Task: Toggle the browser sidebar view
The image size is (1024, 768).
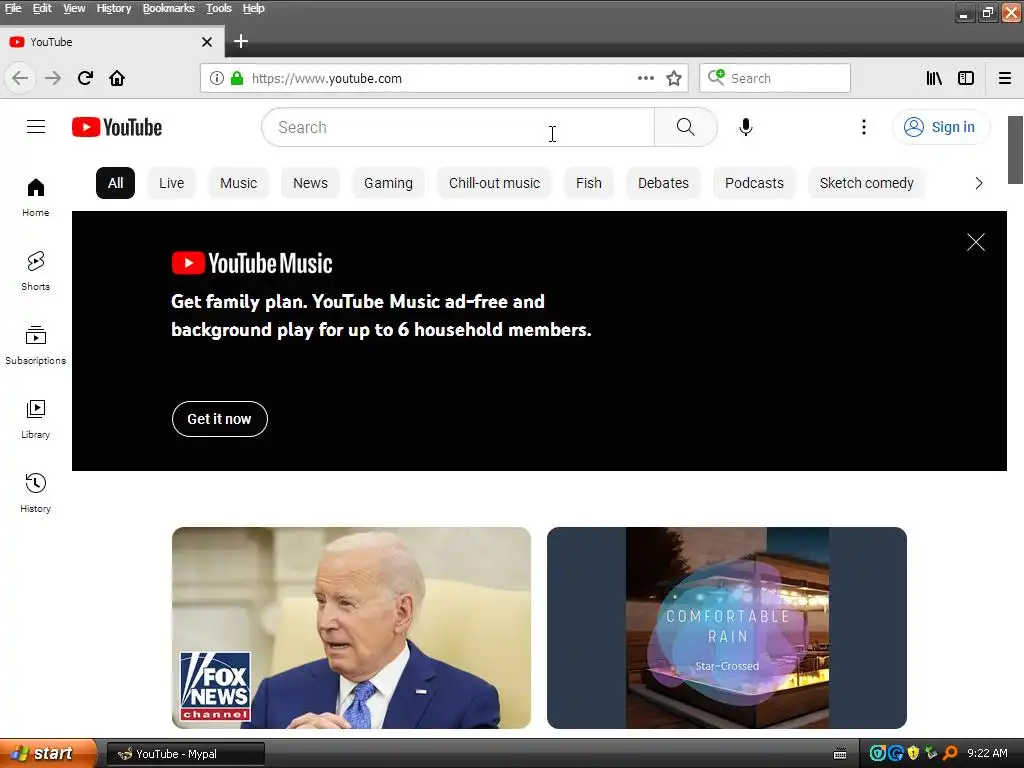Action: pyautogui.click(x=966, y=78)
